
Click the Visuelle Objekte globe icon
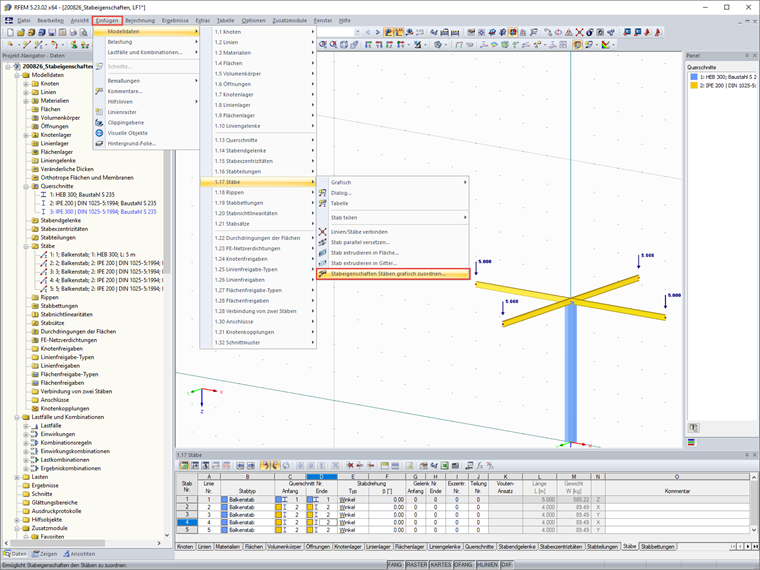[99, 133]
